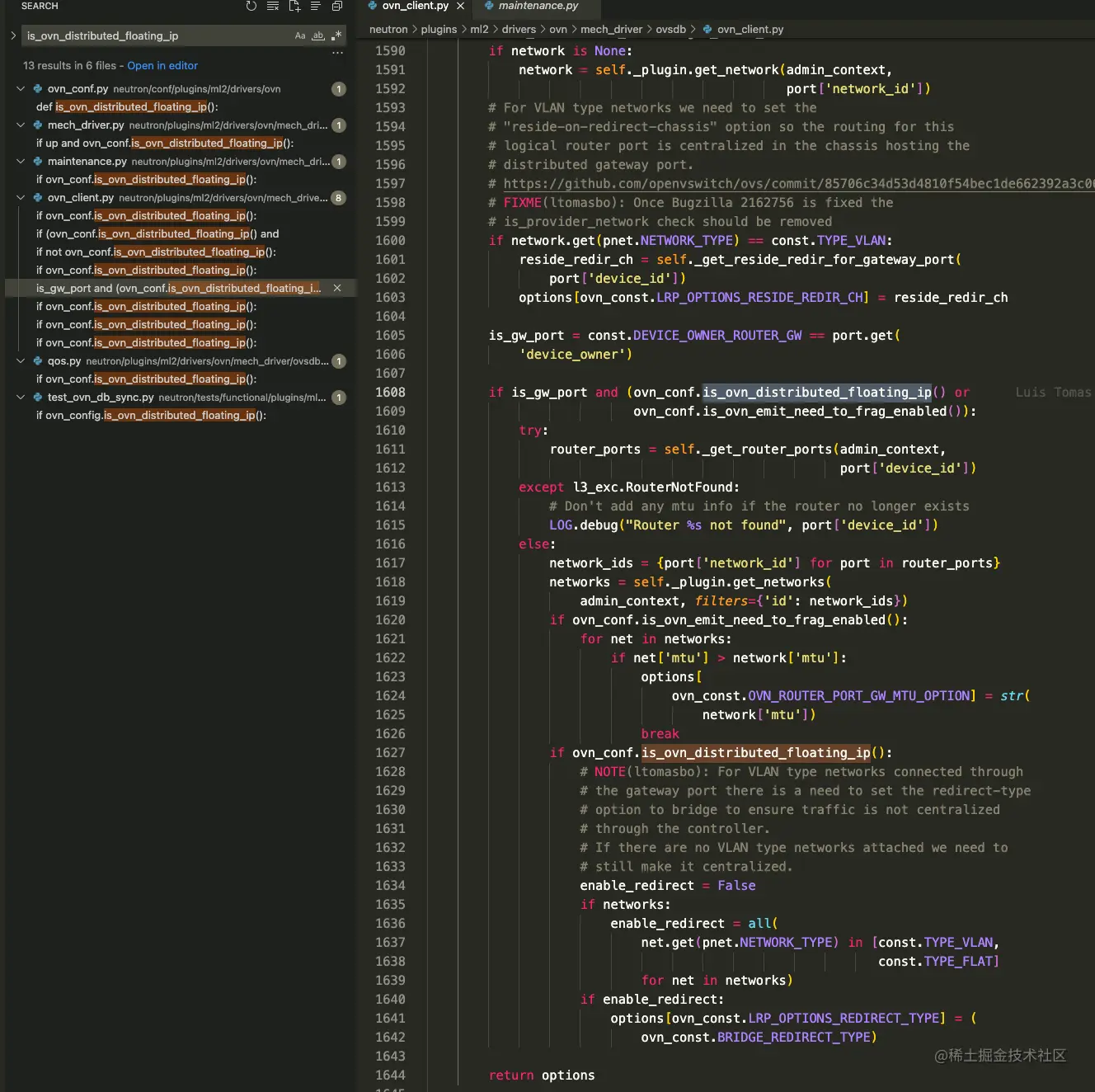Close the ovn_client.py editor tab
The width and height of the screenshot is (1095, 1092).
tap(460, 6)
